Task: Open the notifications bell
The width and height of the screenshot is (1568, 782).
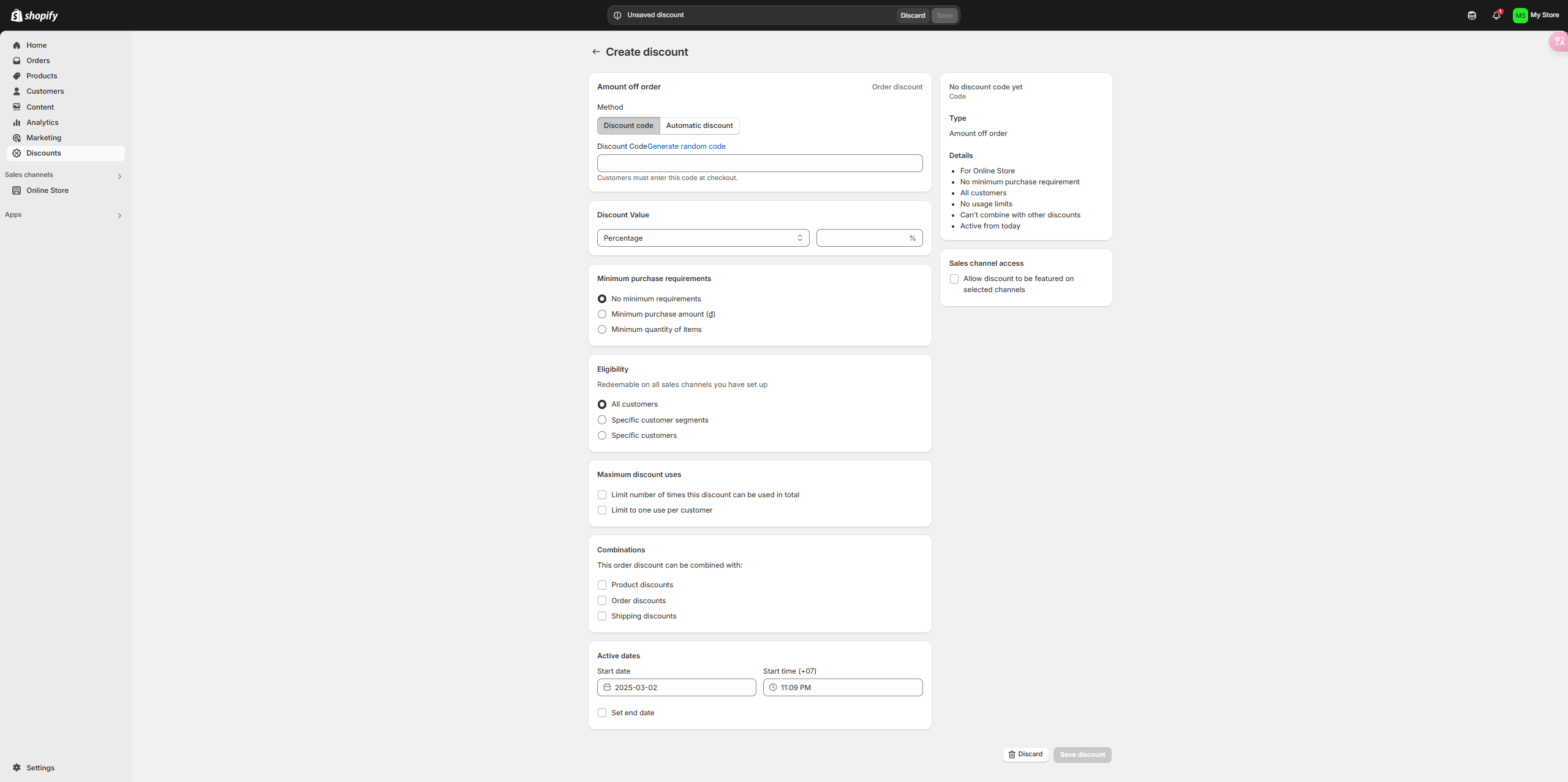Action: [x=1496, y=15]
